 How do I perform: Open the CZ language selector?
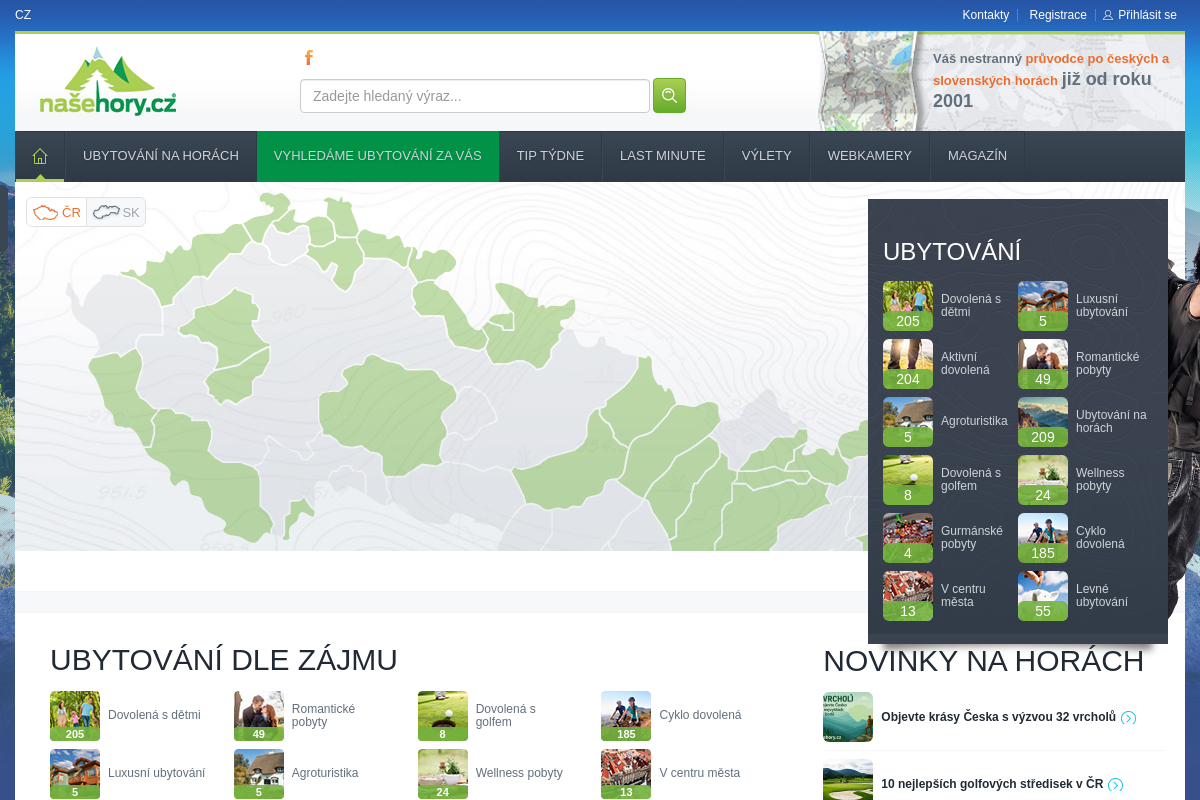tap(23, 15)
